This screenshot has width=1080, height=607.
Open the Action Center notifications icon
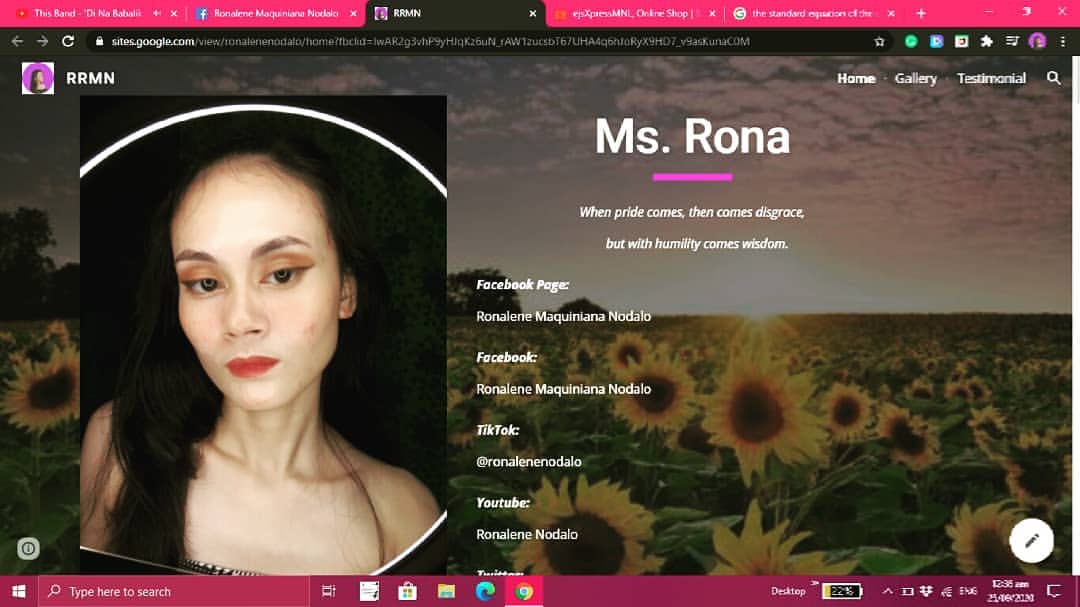(1054, 591)
